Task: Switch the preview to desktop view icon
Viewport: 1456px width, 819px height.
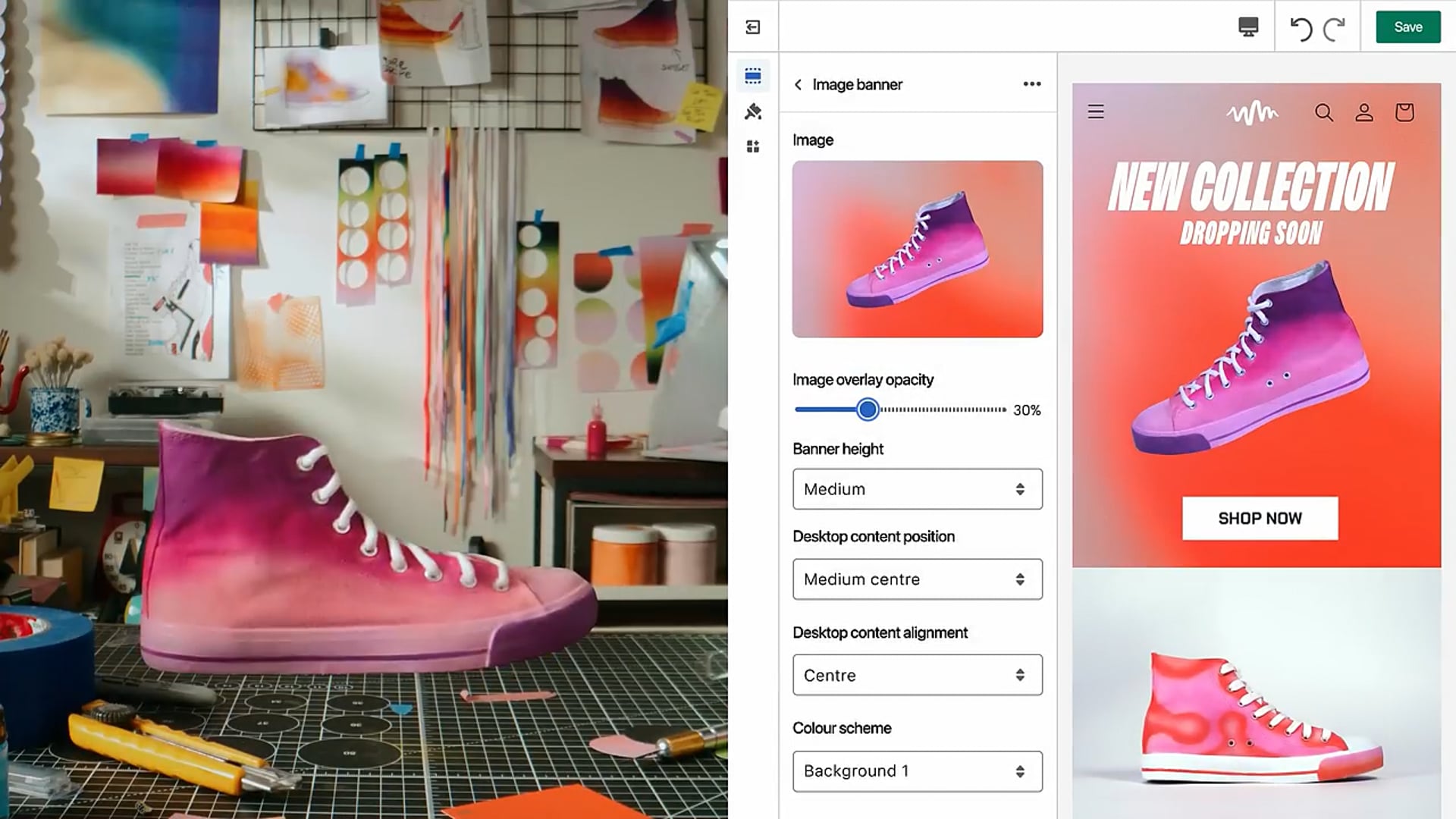Action: click(x=1248, y=27)
